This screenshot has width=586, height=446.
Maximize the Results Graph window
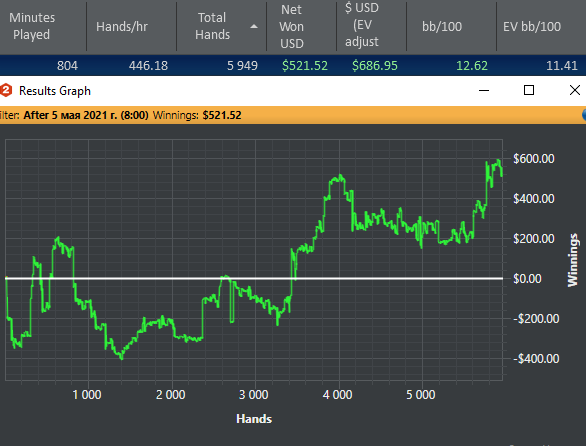point(529,90)
